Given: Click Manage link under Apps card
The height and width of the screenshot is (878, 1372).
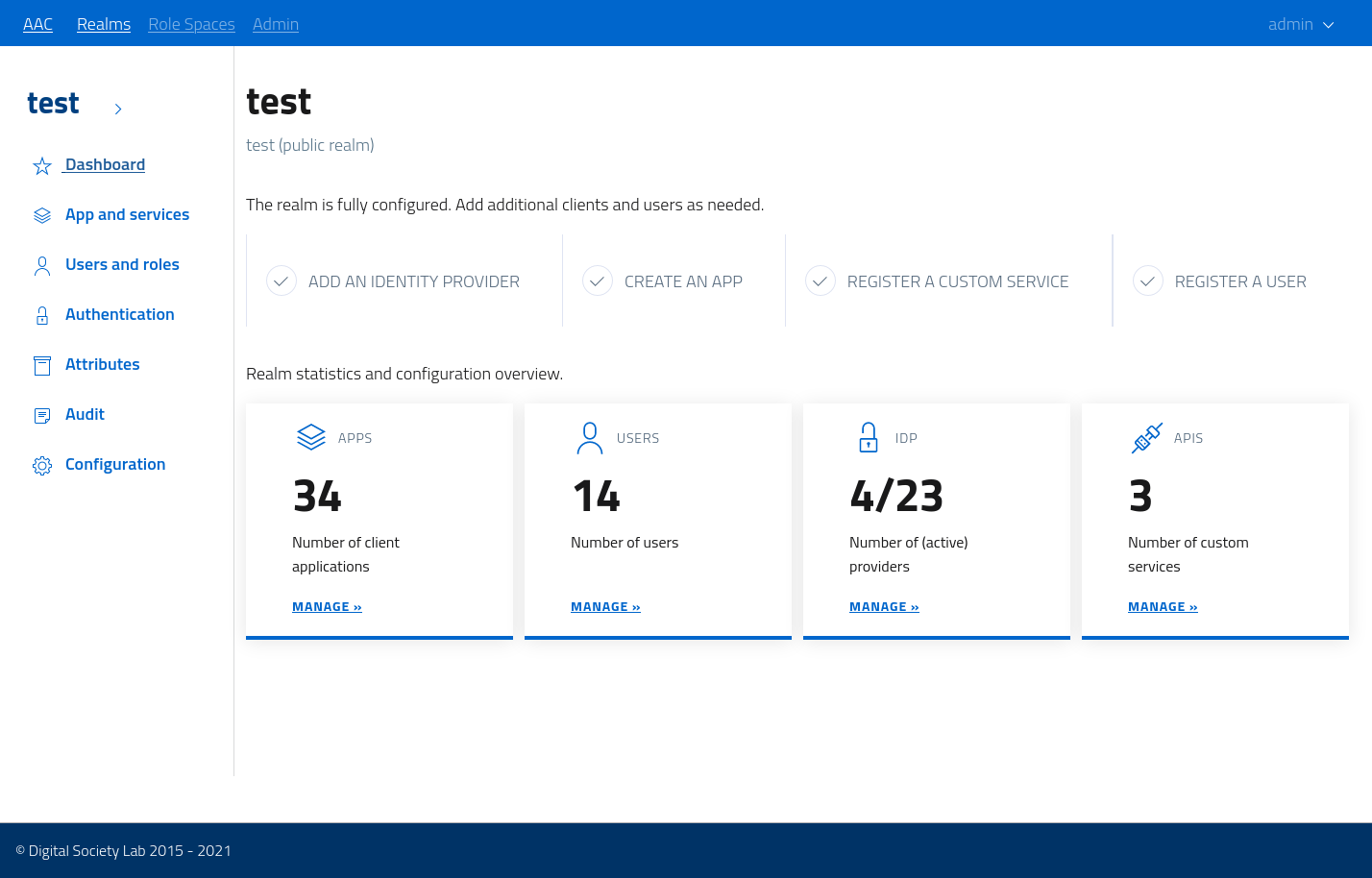Looking at the screenshot, I should [x=327, y=606].
